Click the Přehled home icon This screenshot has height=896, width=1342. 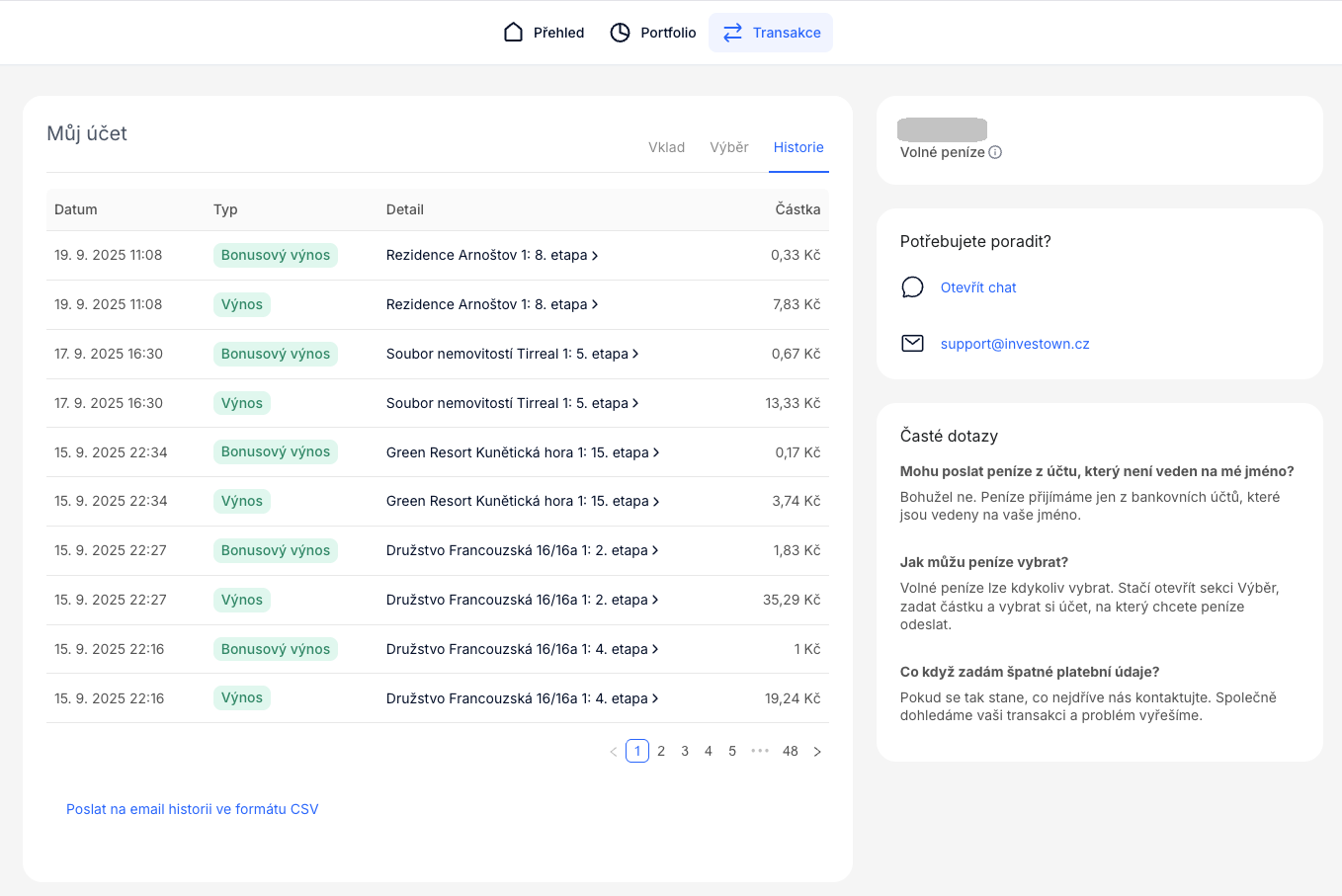513,33
